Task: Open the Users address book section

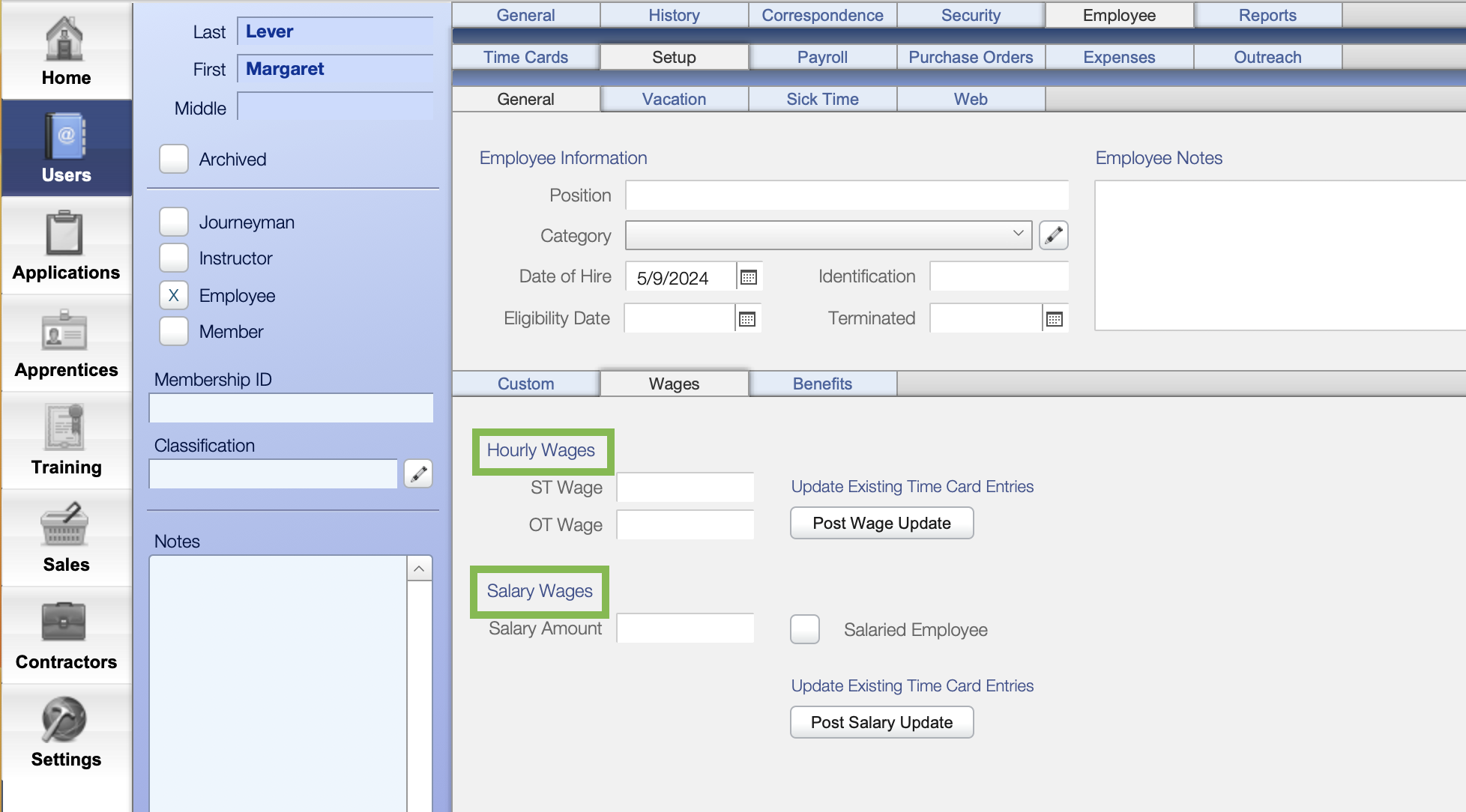Action: tap(66, 148)
